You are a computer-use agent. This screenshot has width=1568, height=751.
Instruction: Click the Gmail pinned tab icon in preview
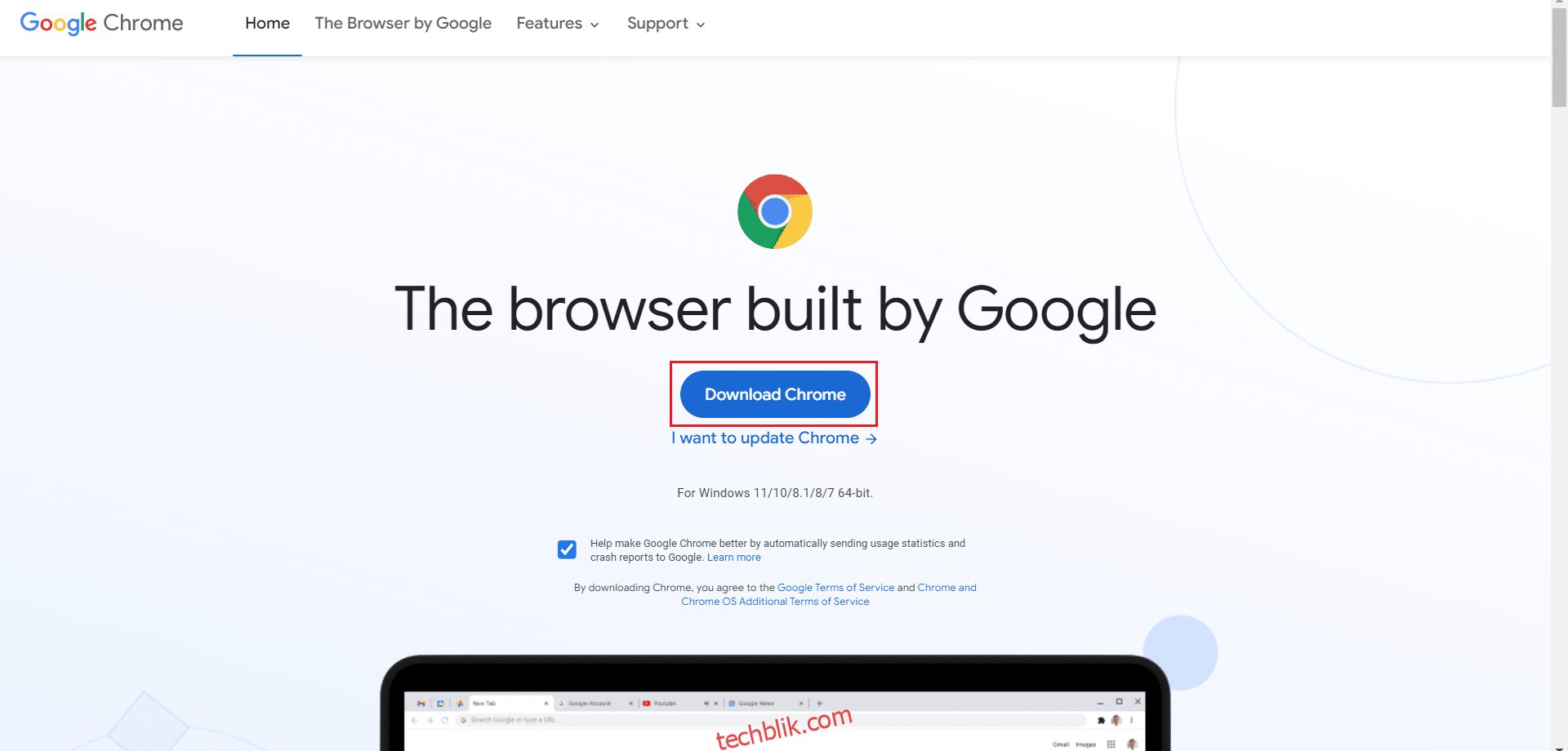[421, 703]
